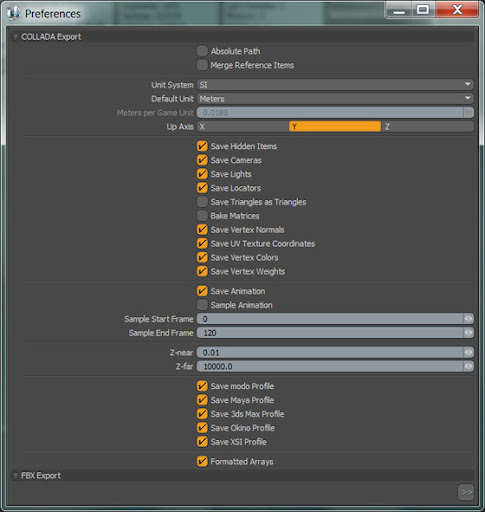Open the Default Unit dropdown
Viewport: 485px width, 512px height.
(x=335, y=99)
